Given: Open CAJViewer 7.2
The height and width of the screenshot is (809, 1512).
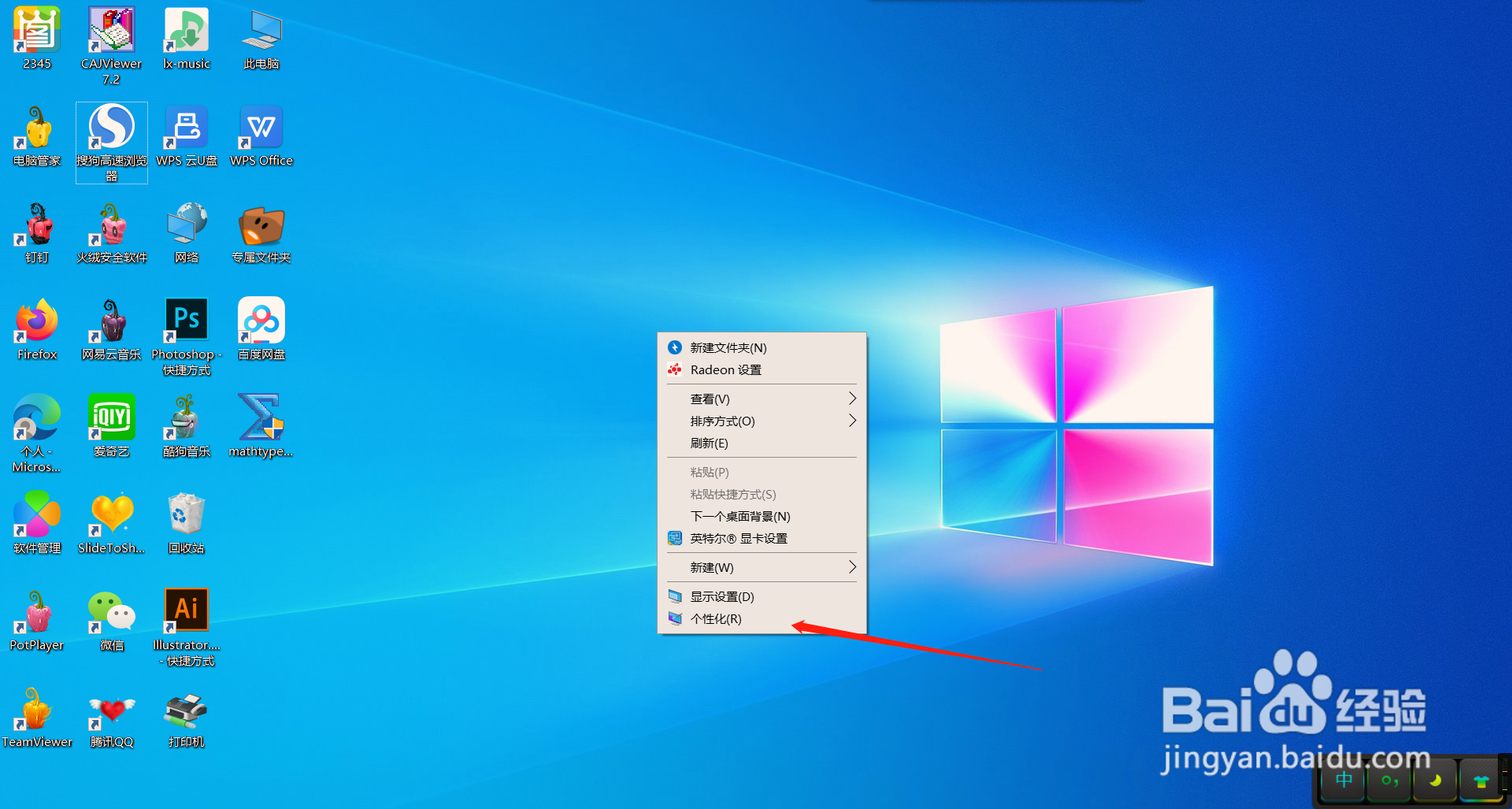Looking at the screenshot, I should click(111, 30).
